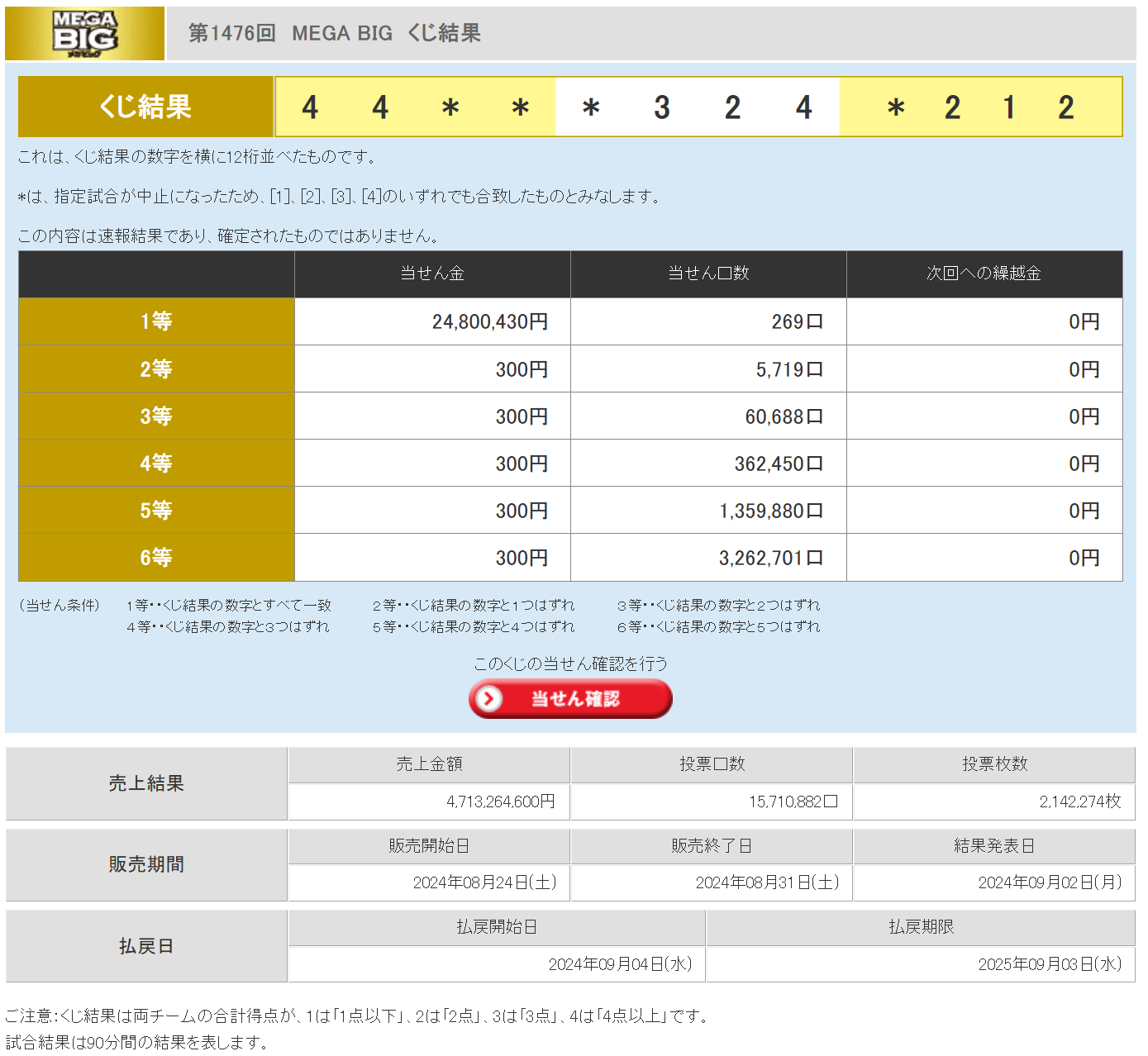Click the 2等 row label
The width and height of the screenshot is (1148, 1056).
156,369
